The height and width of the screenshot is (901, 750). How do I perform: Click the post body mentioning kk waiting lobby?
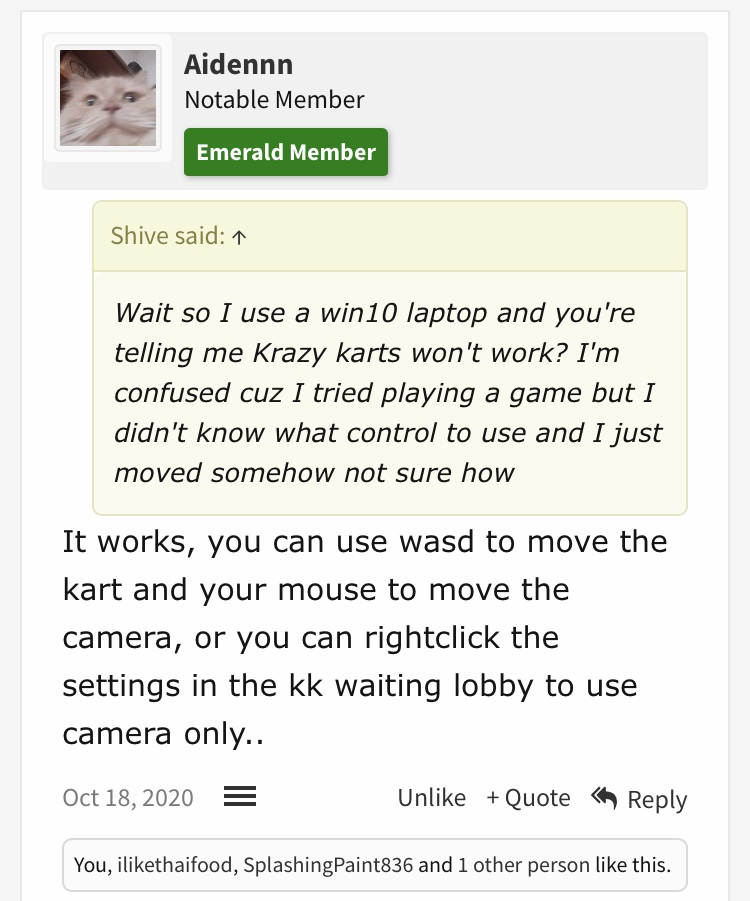click(365, 638)
